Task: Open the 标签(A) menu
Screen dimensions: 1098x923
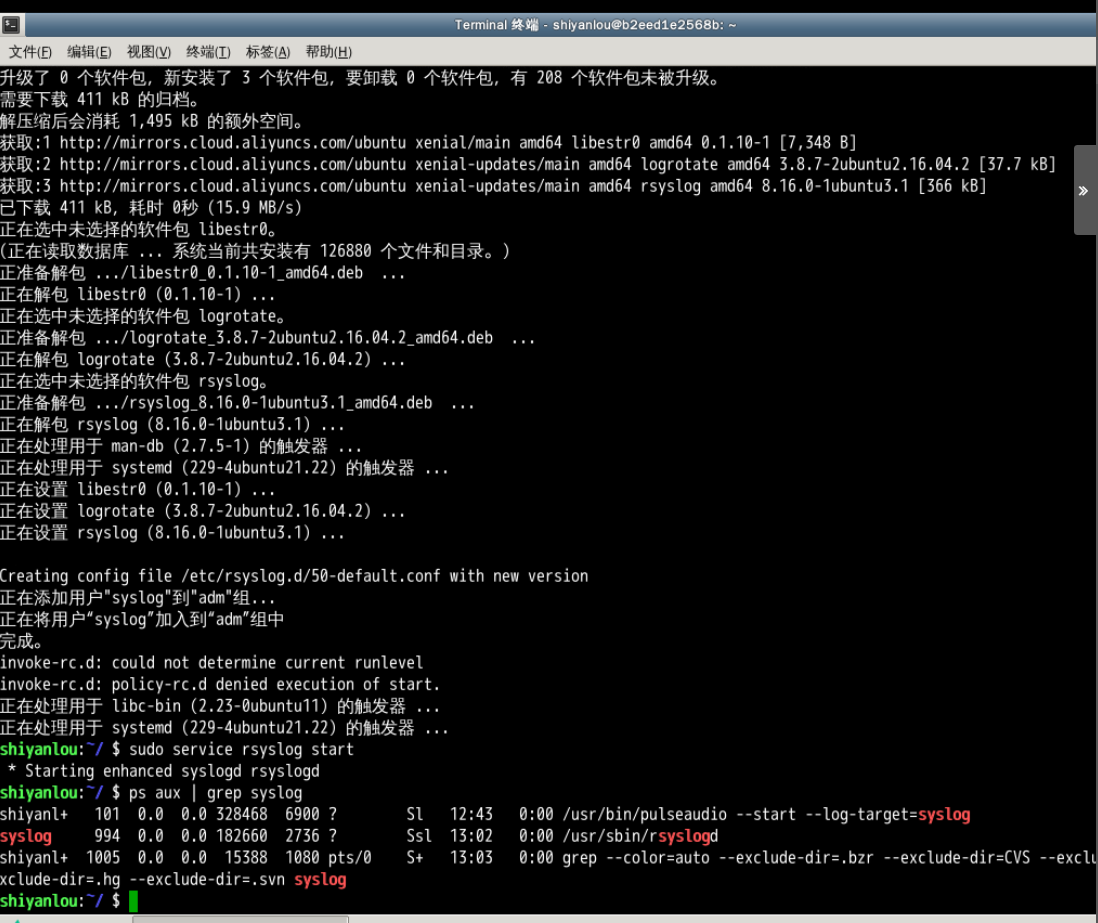Action: click(x=268, y=51)
